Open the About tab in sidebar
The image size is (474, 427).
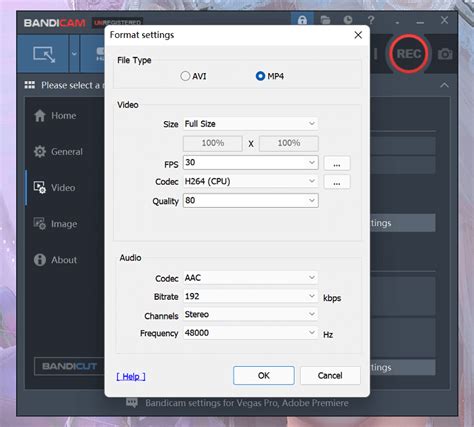click(55, 260)
